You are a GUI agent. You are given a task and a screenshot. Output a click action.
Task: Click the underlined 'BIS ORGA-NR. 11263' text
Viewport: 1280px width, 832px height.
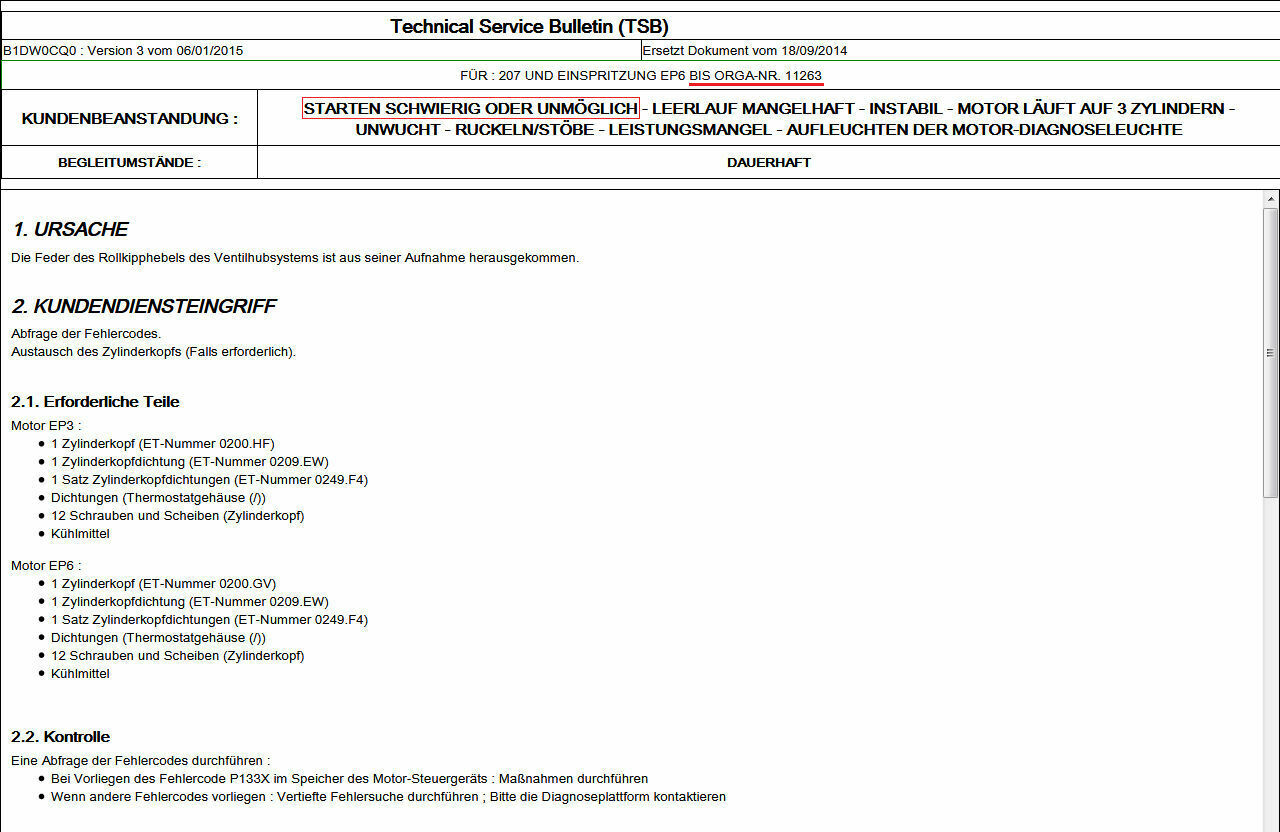756,76
